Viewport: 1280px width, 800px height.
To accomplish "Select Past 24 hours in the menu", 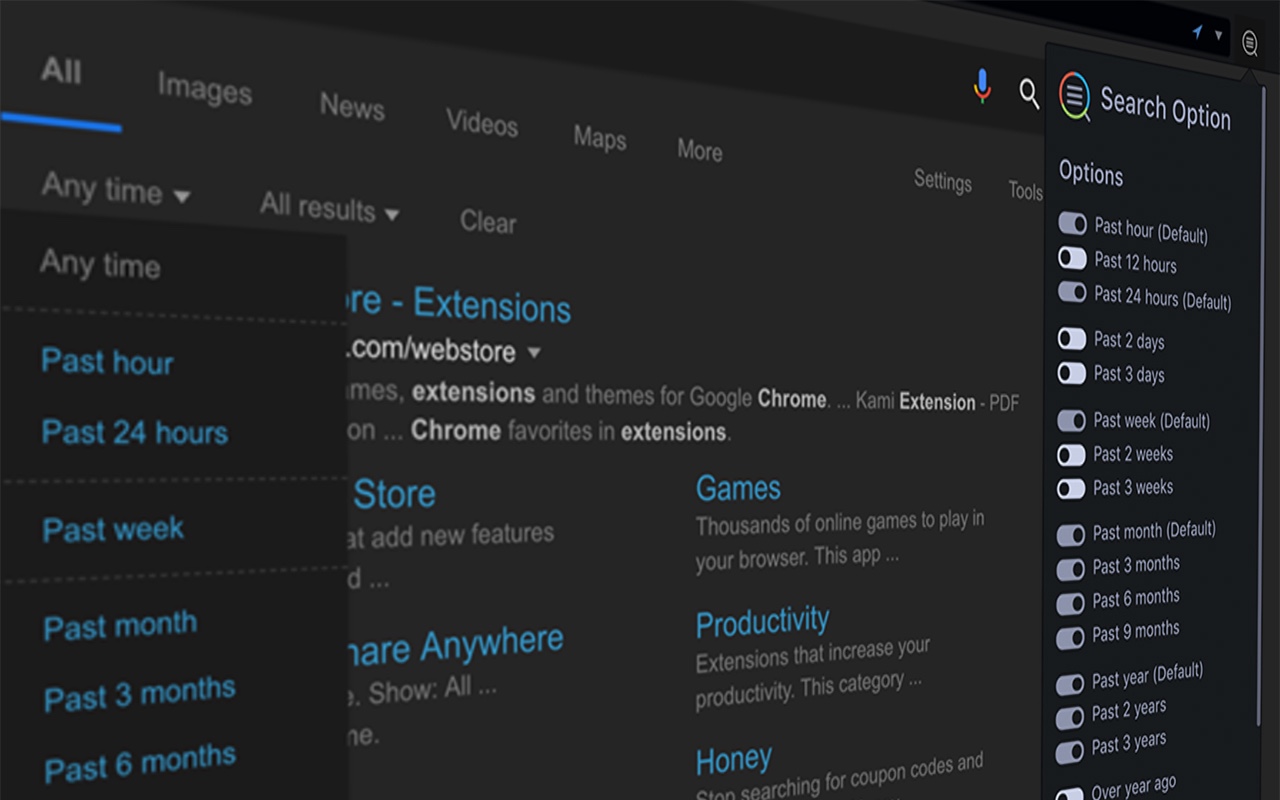I will tap(135, 432).
